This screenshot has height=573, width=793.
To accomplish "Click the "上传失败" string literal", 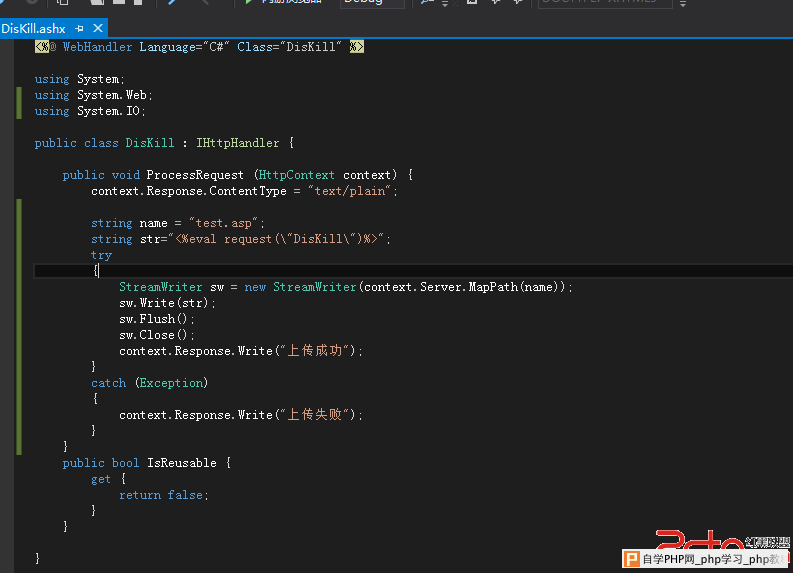I will [315, 415].
